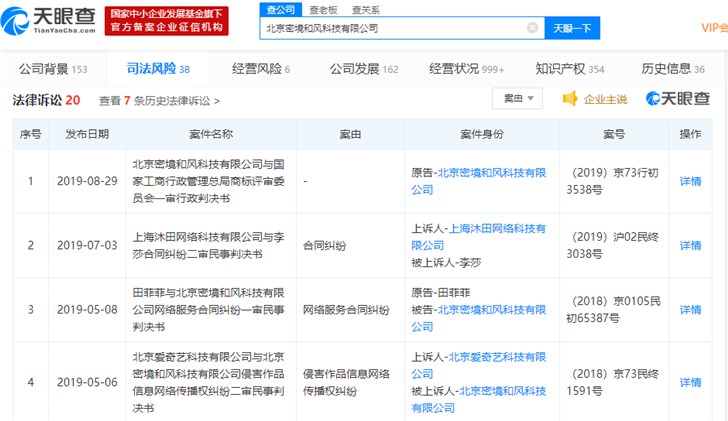Screen dimensions: 728x421
Task: Open the 经营风险 6 tab
Action: click(261, 69)
